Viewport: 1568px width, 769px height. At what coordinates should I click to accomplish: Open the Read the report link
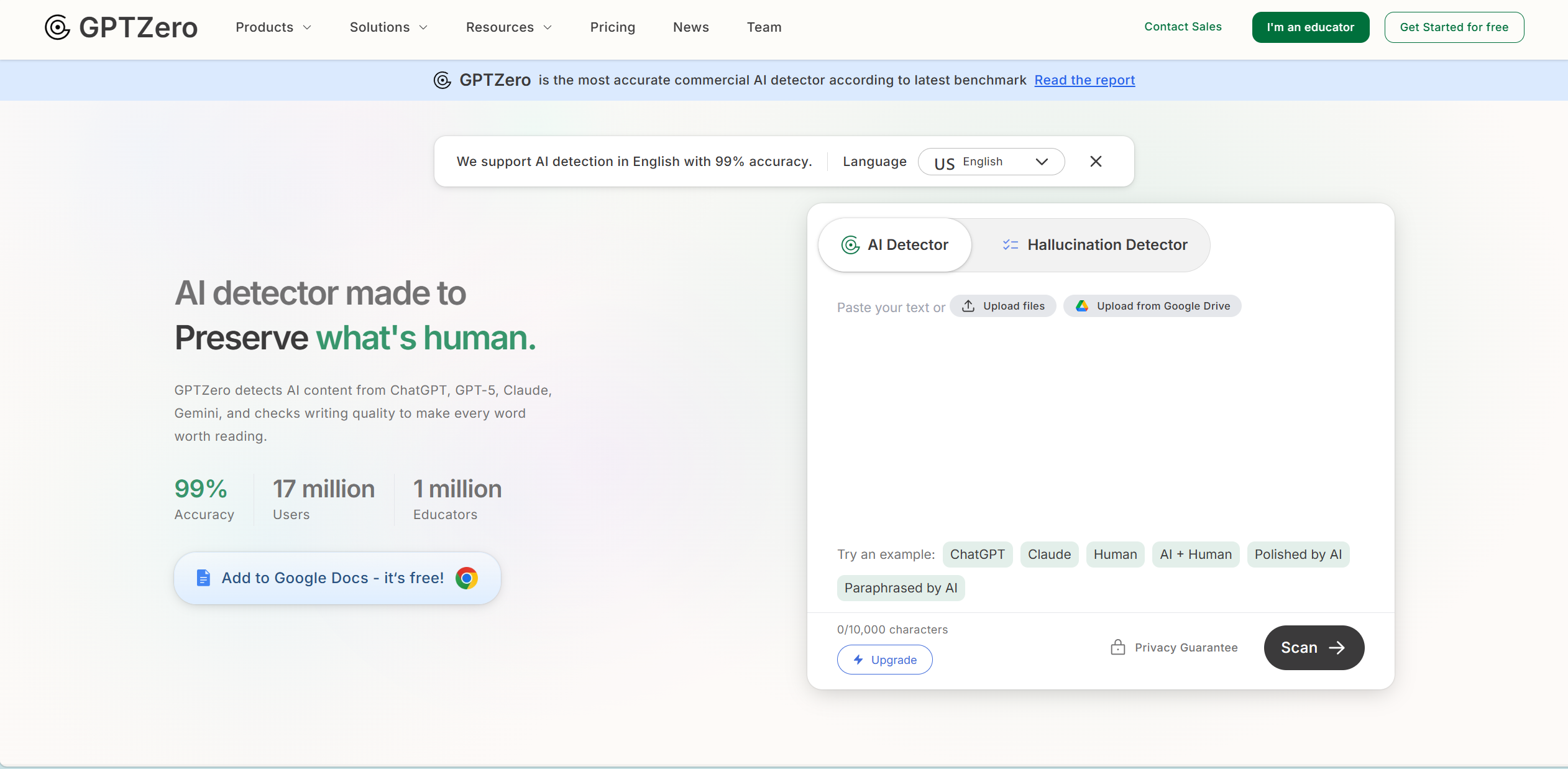click(1085, 80)
